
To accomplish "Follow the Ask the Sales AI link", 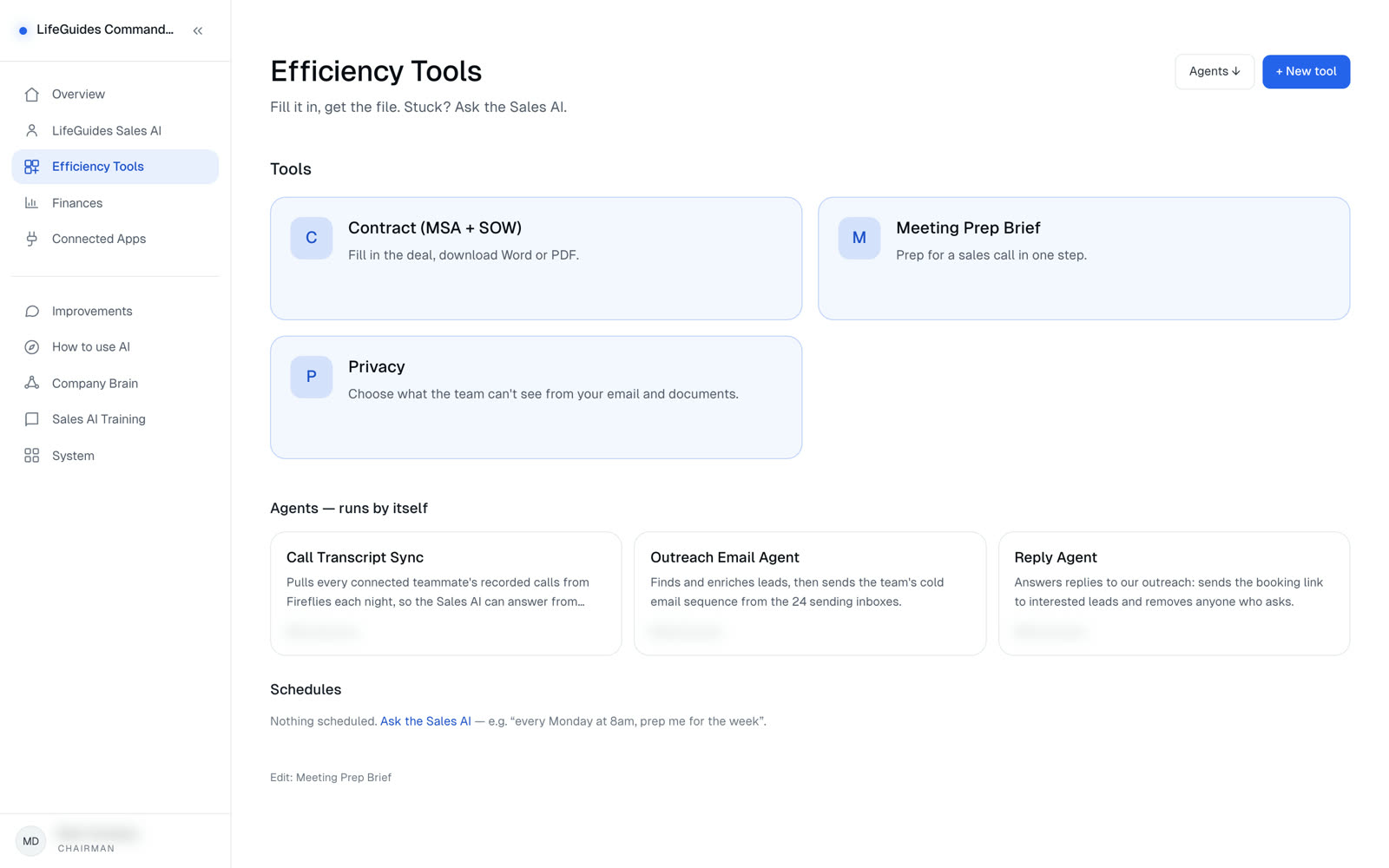I will pos(425,721).
